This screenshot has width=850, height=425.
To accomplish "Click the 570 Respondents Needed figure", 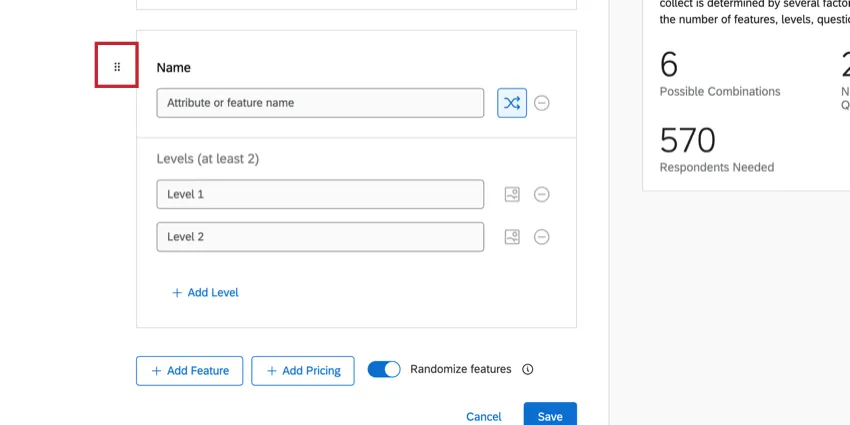I will (688, 140).
